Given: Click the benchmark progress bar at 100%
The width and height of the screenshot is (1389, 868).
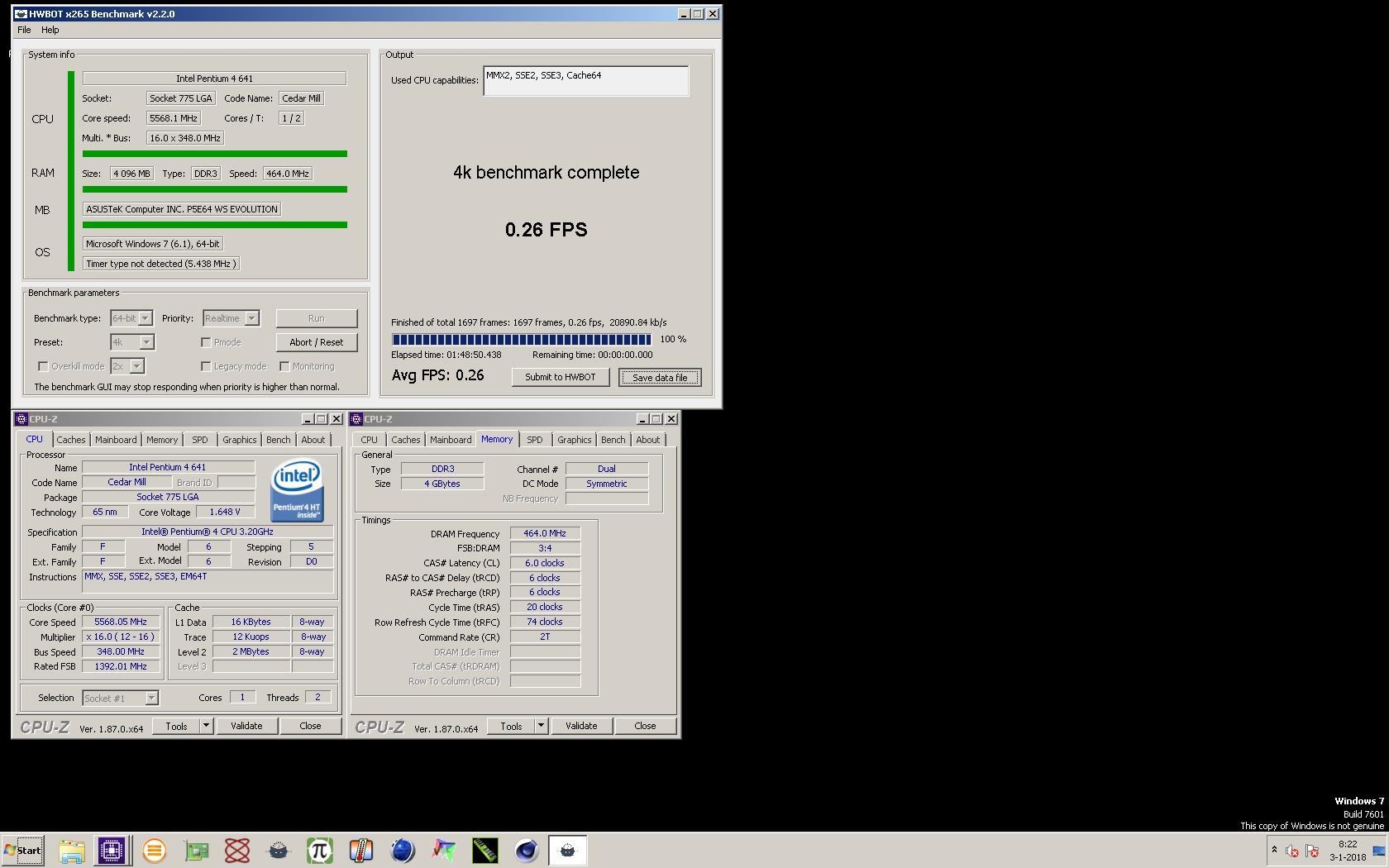Looking at the screenshot, I should pos(523,339).
